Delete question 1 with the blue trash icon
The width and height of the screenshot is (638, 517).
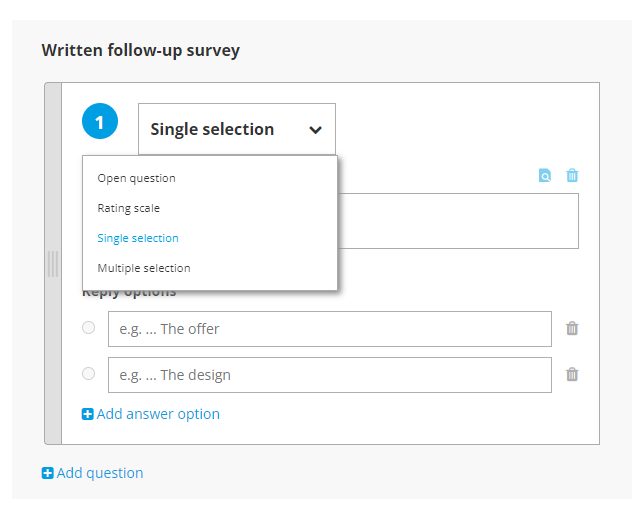pyautogui.click(x=572, y=175)
